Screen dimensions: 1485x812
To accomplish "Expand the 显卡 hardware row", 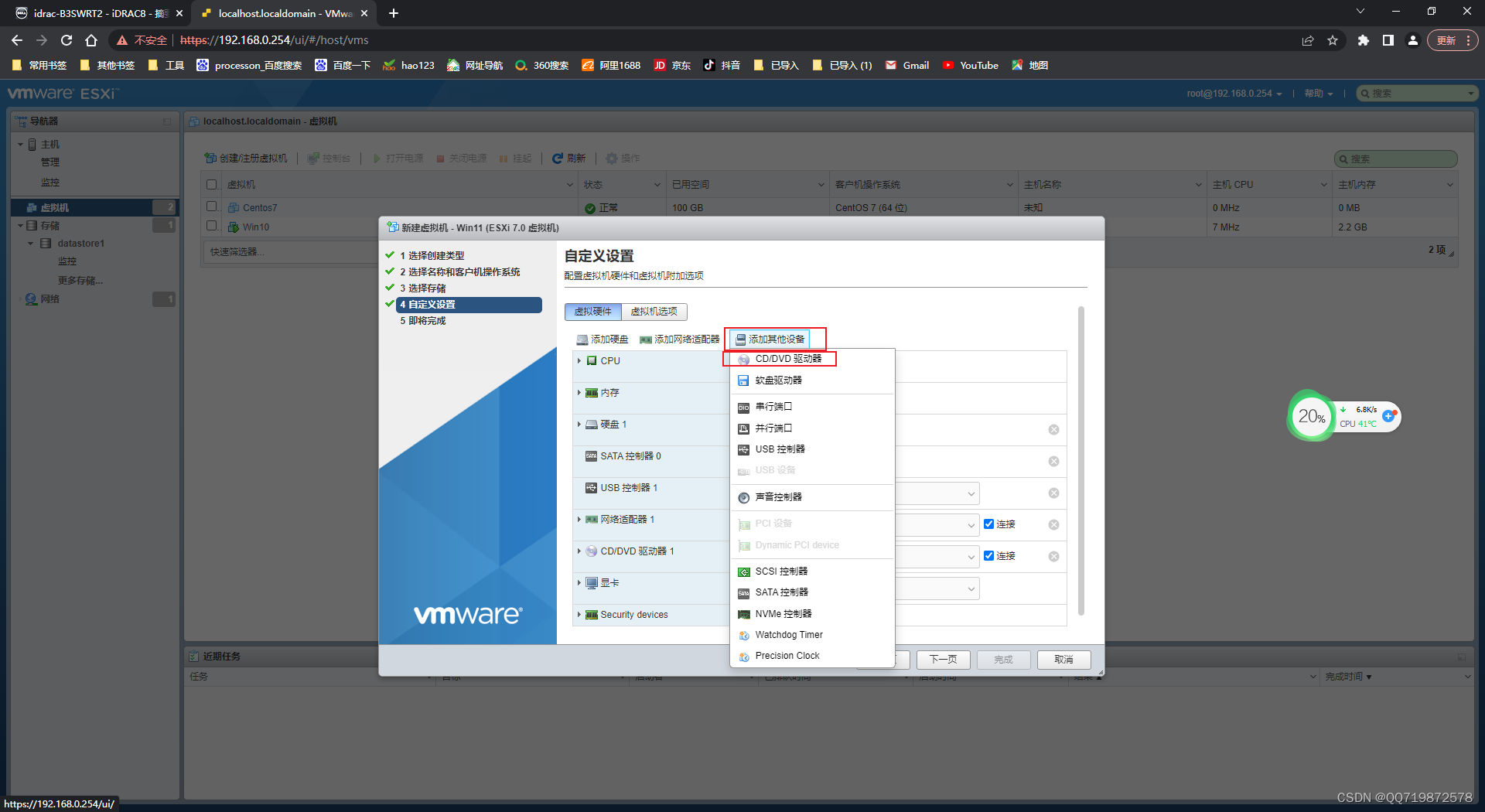I will click(579, 583).
